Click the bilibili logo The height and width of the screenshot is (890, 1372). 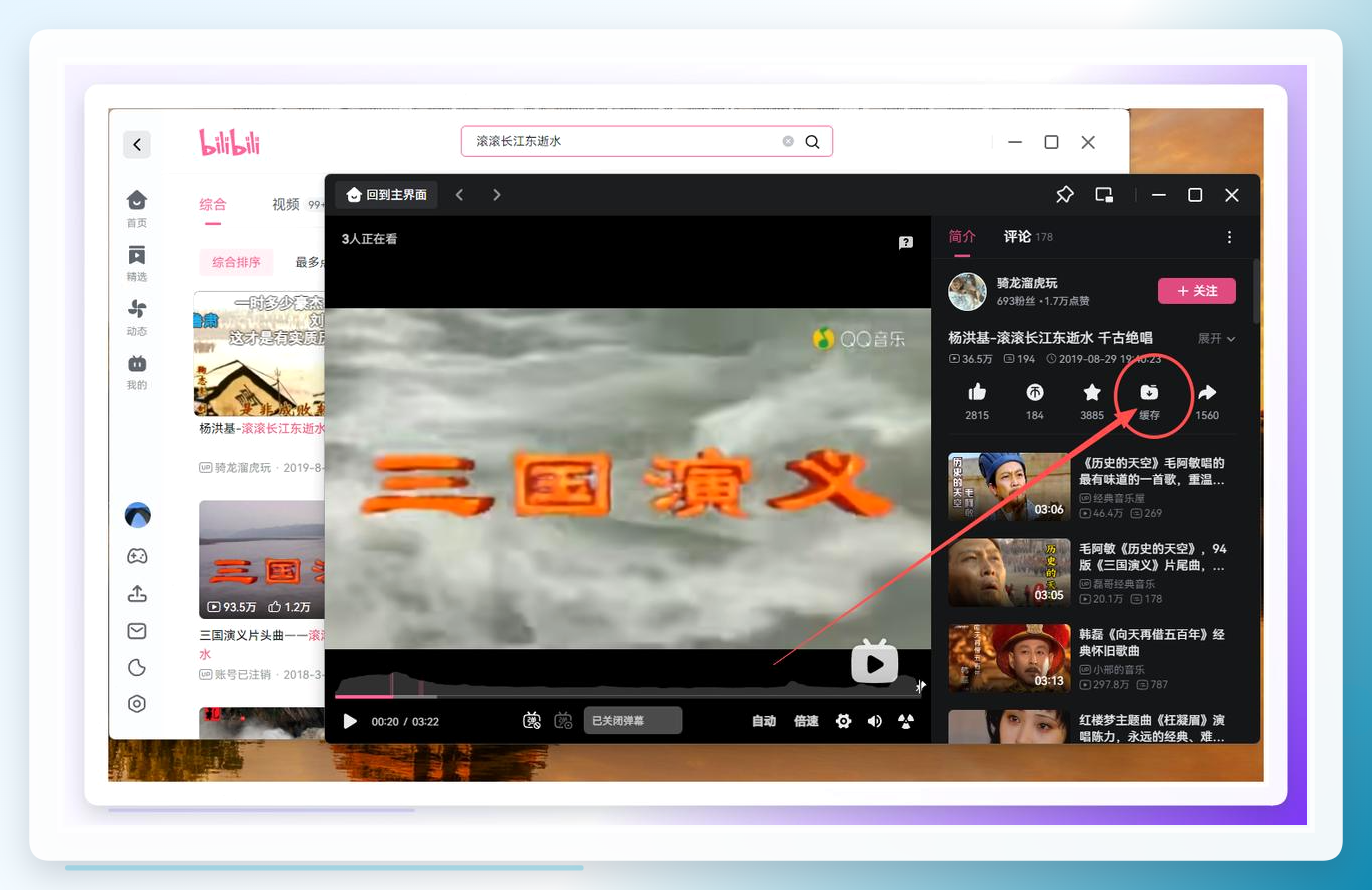point(230,142)
